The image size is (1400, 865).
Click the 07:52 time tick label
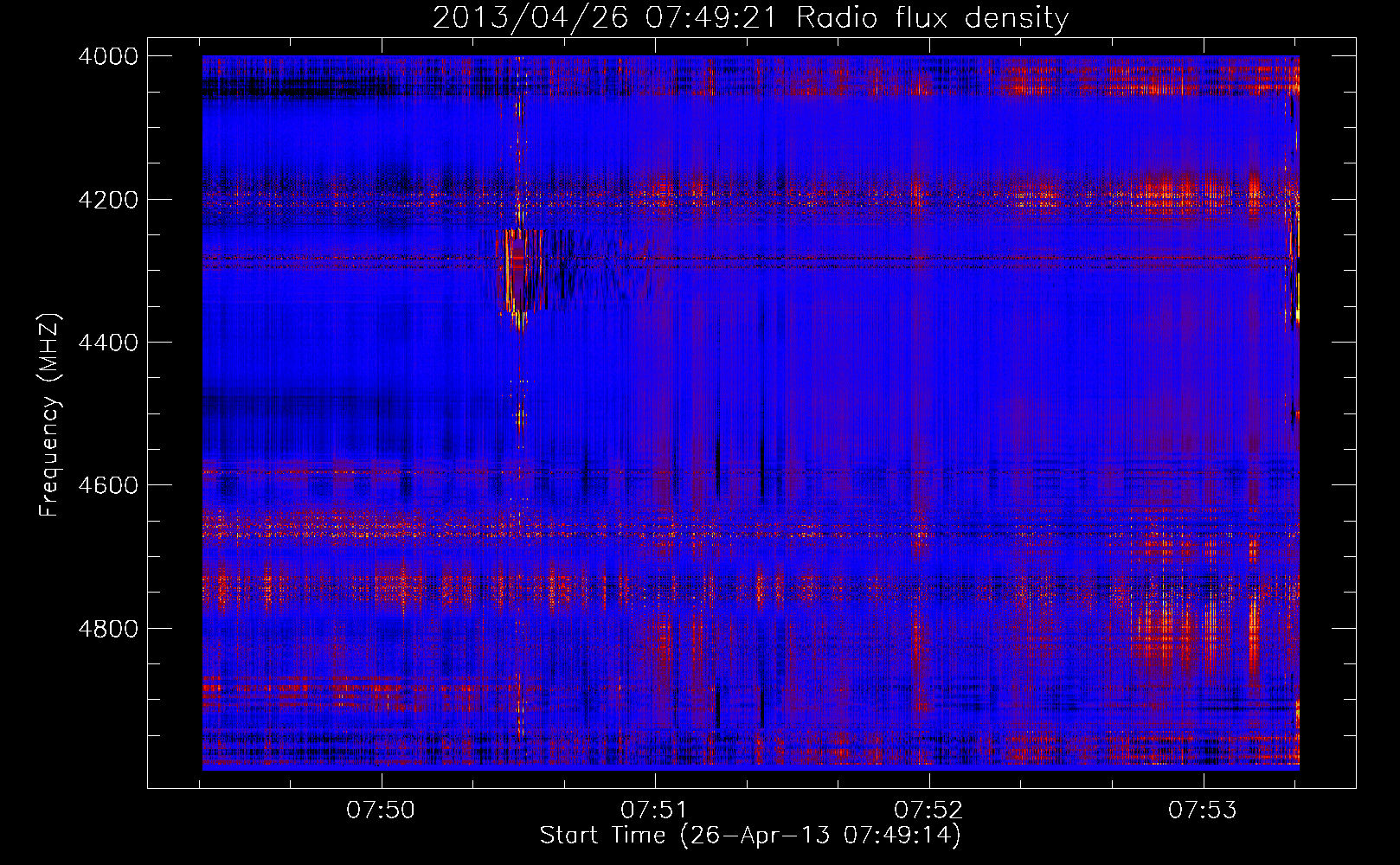coord(928,810)
